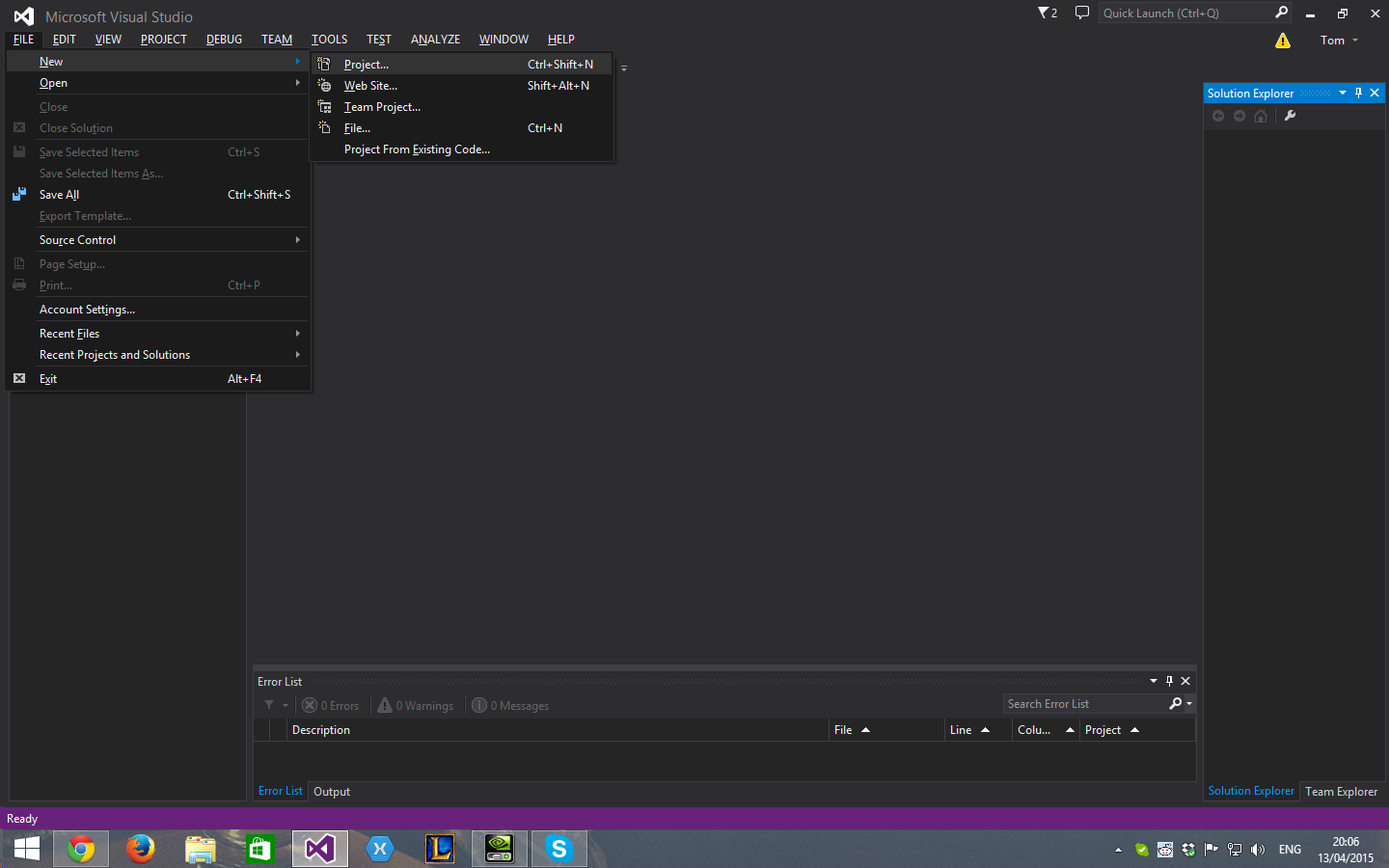1389x868 pixels.
Task: Pin the Error List panel
Action: coord(1169,681)
